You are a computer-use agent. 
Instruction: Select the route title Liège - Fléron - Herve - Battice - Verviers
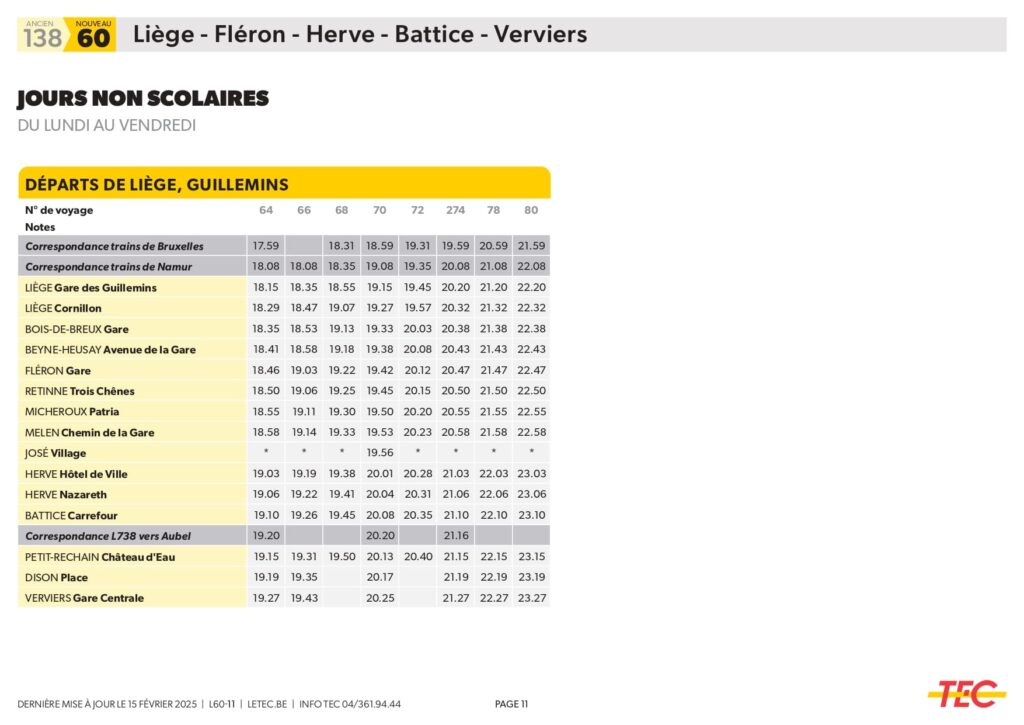pyautogui.click(x=359, y=35)
